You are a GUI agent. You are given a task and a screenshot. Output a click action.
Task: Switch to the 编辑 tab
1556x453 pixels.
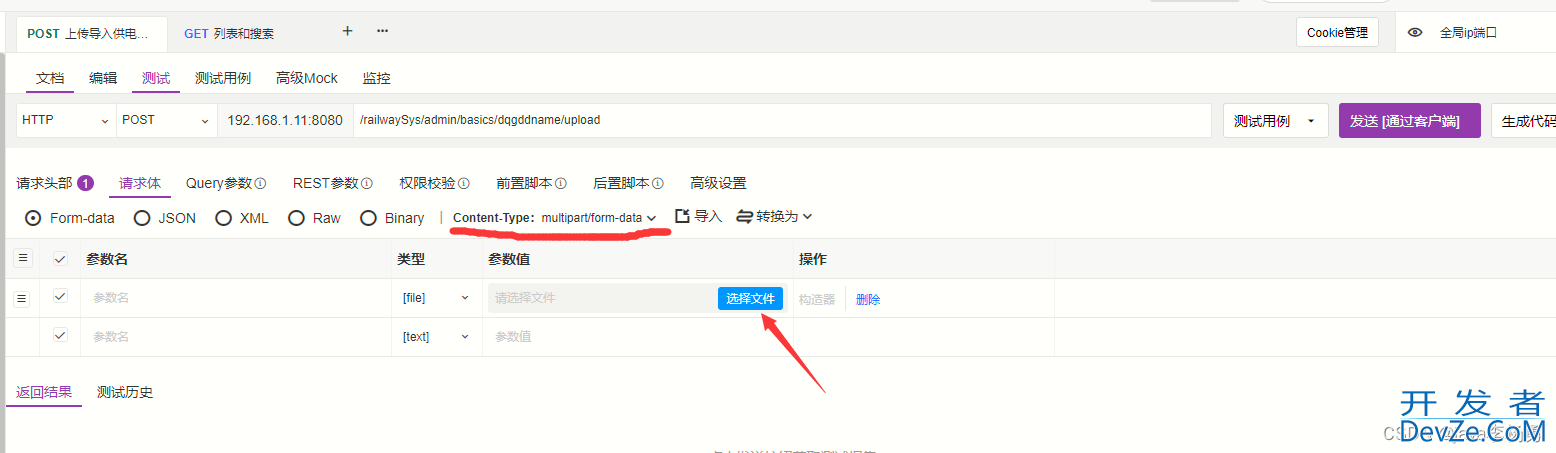103,78
